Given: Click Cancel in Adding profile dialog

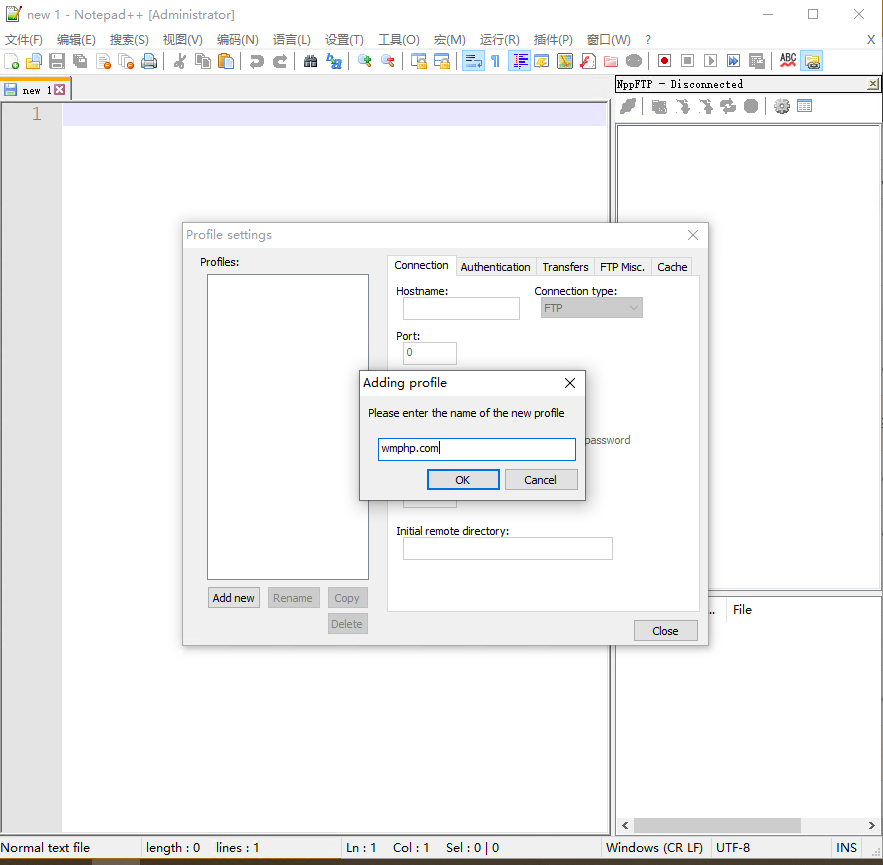Looking at the screenshot, I should (541, 480).
